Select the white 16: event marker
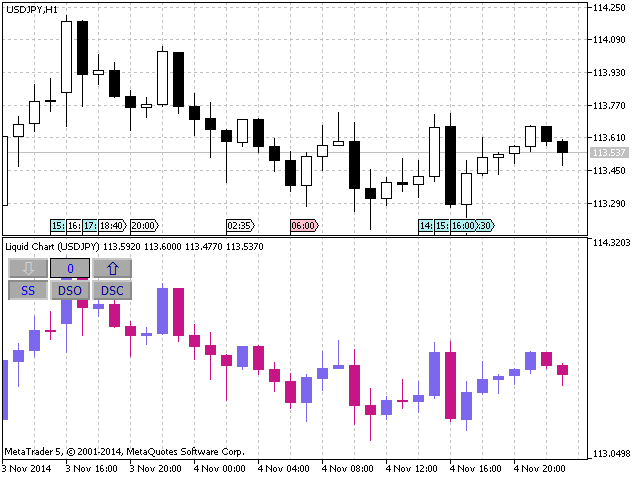 [74, 225]
